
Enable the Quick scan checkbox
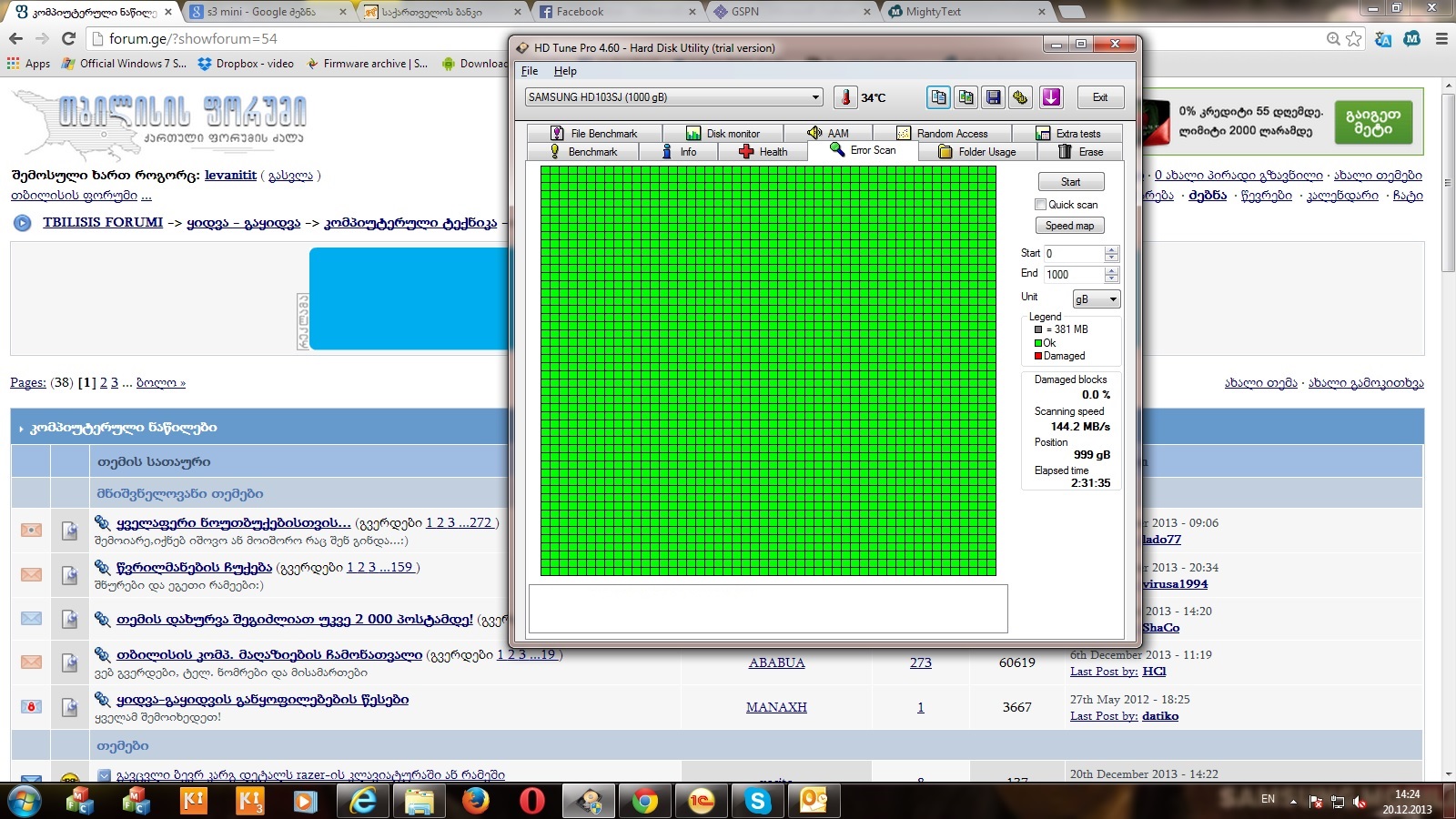tap(1040, 205)
